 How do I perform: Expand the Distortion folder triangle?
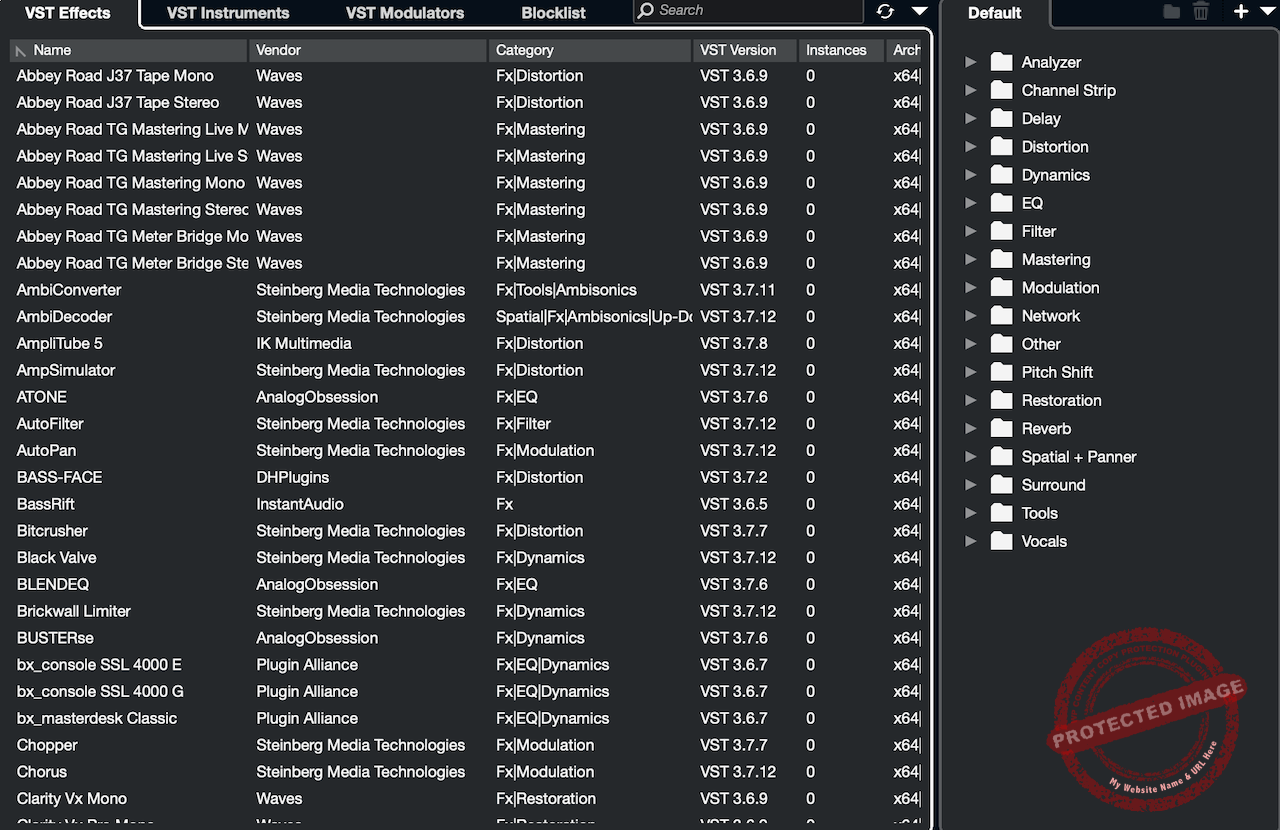click(970, 146)
